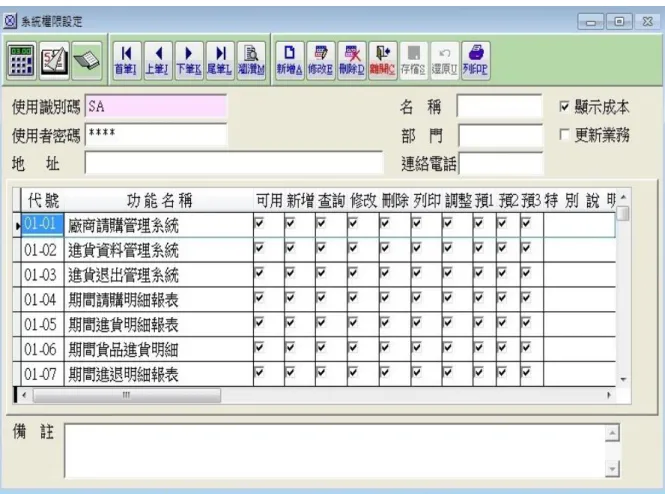Viewport: 665px width, 494px height.
Task: Uncheck 預3 for row 01-05
Action: (526, 323)
